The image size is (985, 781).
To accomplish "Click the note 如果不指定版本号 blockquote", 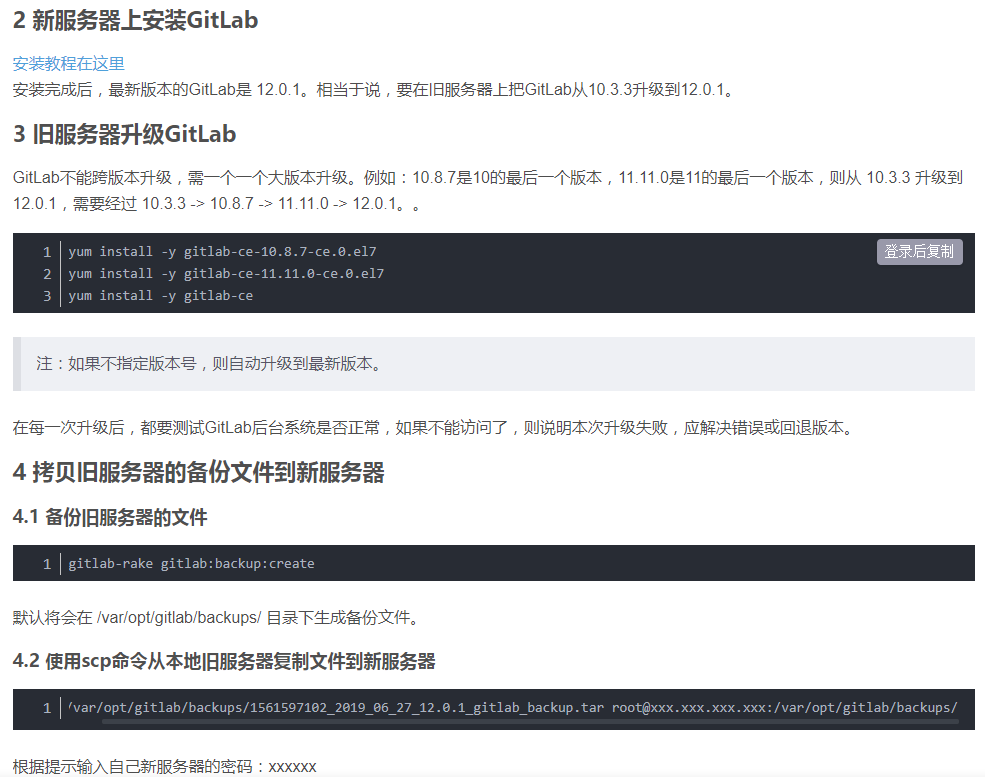I will coord(494,364).
